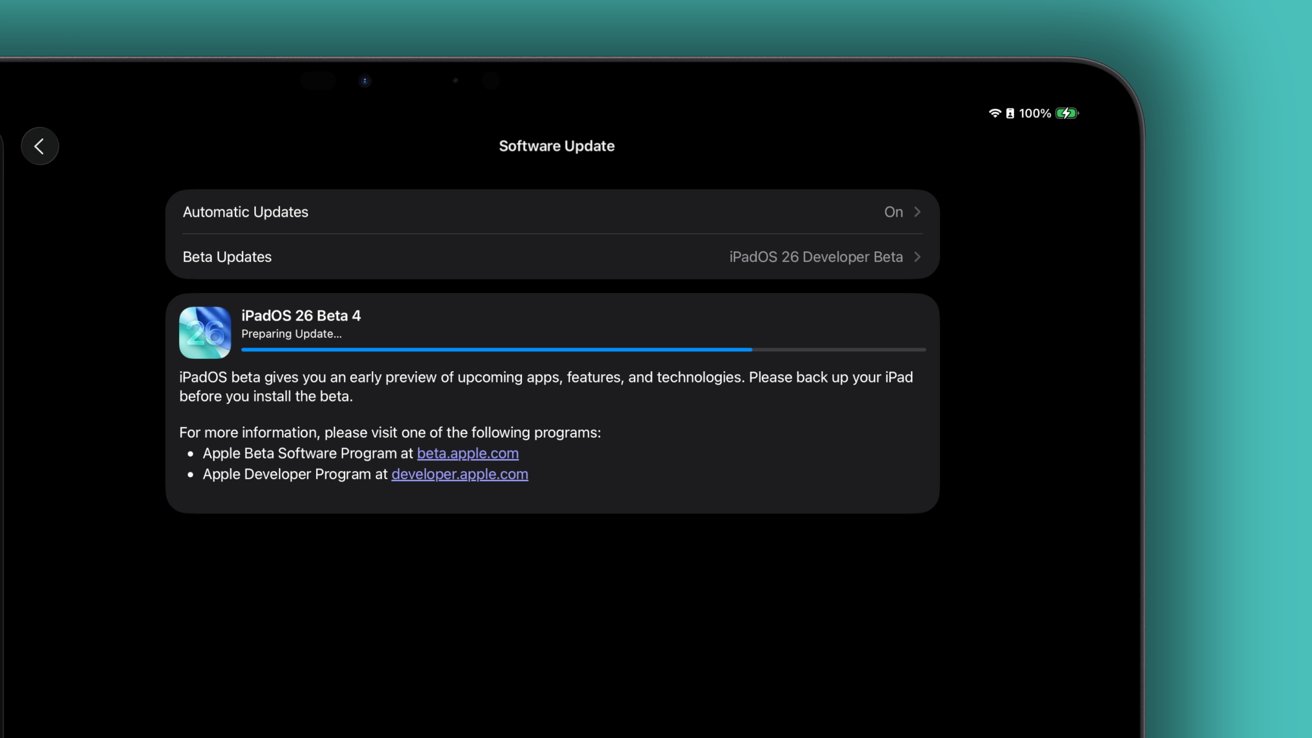The image size is (1312, 738).
Task: Open the beta.apple.com link
Action: [x=467, y=453]
